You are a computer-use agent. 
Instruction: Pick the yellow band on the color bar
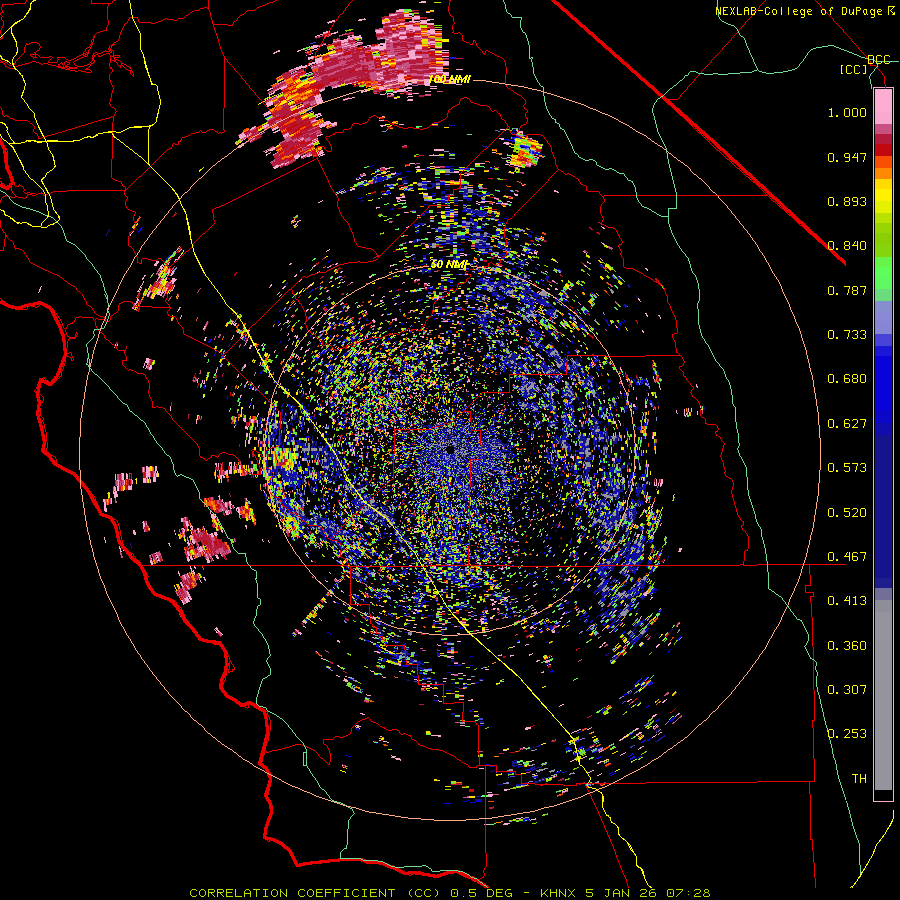pyautogui.click(x=883, y=196)
